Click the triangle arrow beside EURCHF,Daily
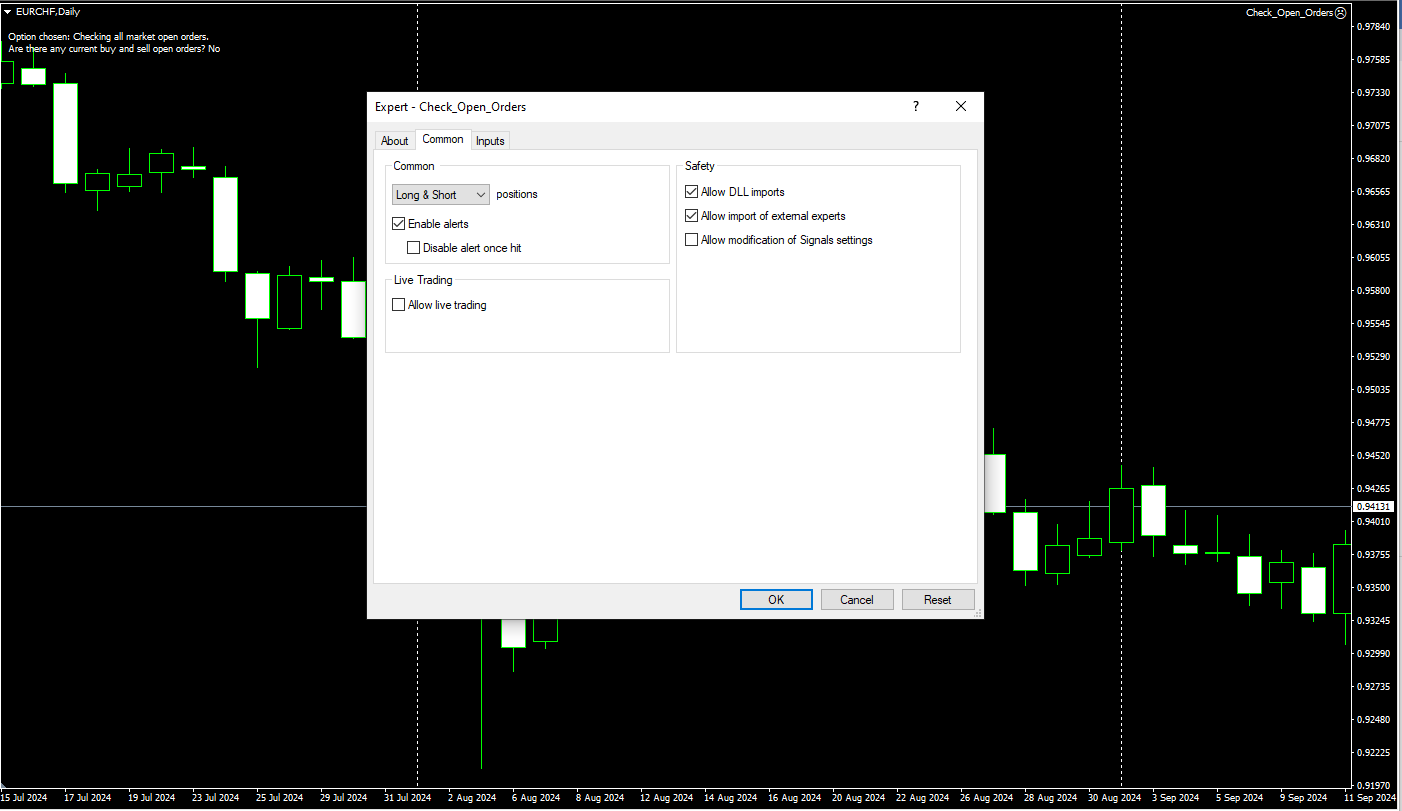The image size is (1402, 811). (x=8, y=12)
